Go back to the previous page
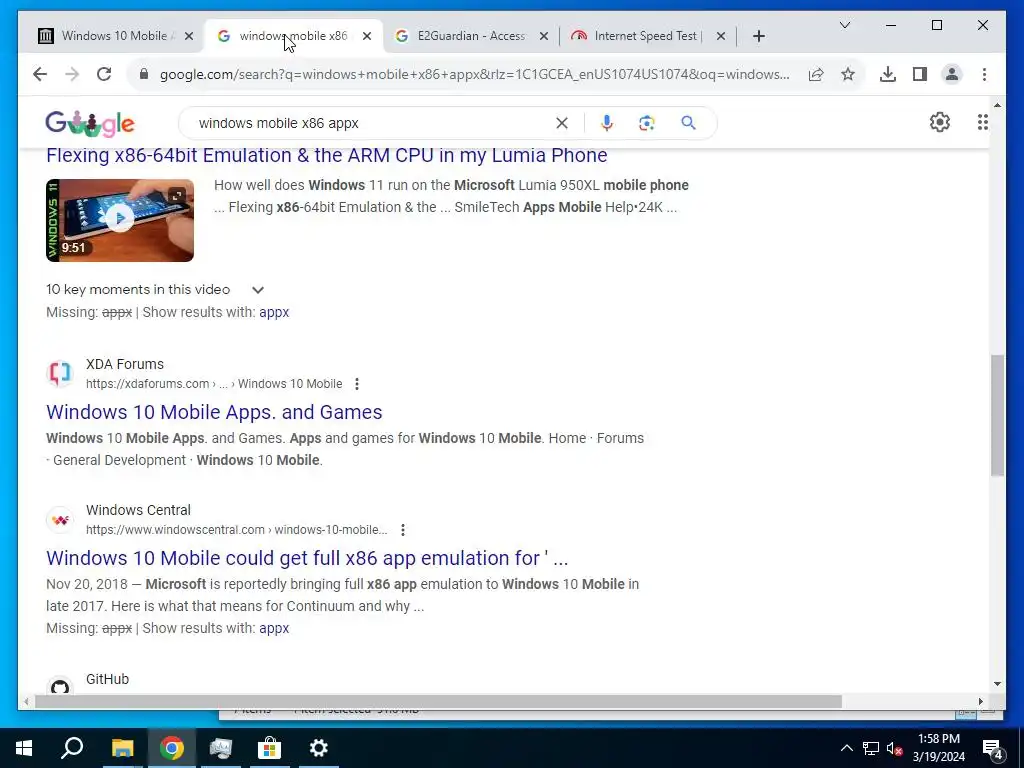The image size is (1024, 768). click(x=40, y=74)
